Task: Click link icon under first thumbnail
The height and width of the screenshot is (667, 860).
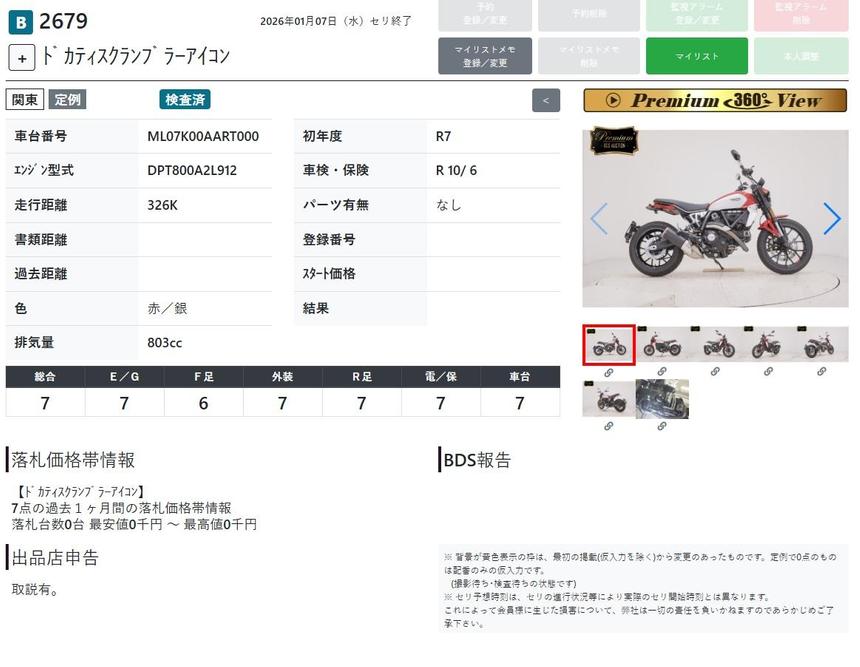Action: [608, 372]
